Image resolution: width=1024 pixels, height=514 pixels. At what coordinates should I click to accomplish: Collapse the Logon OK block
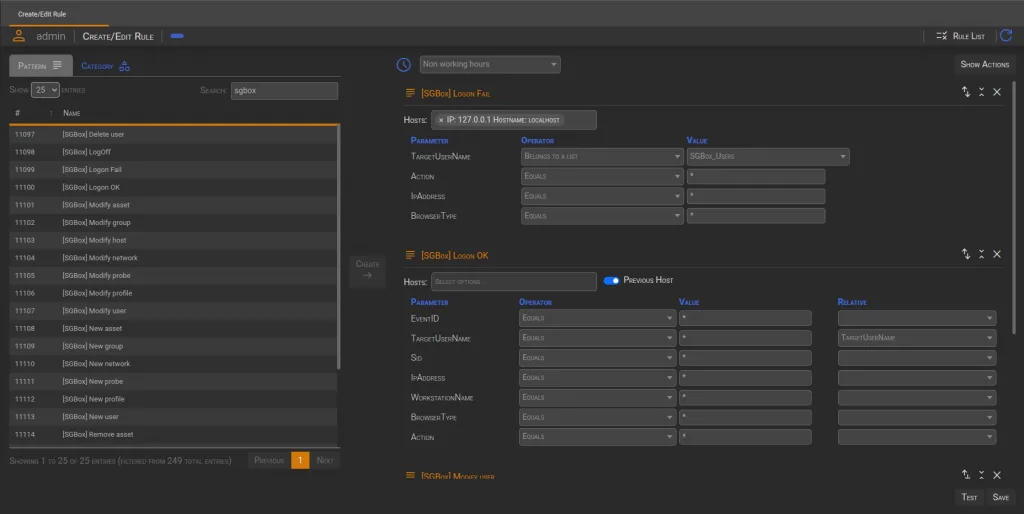[x=982, y=254]
